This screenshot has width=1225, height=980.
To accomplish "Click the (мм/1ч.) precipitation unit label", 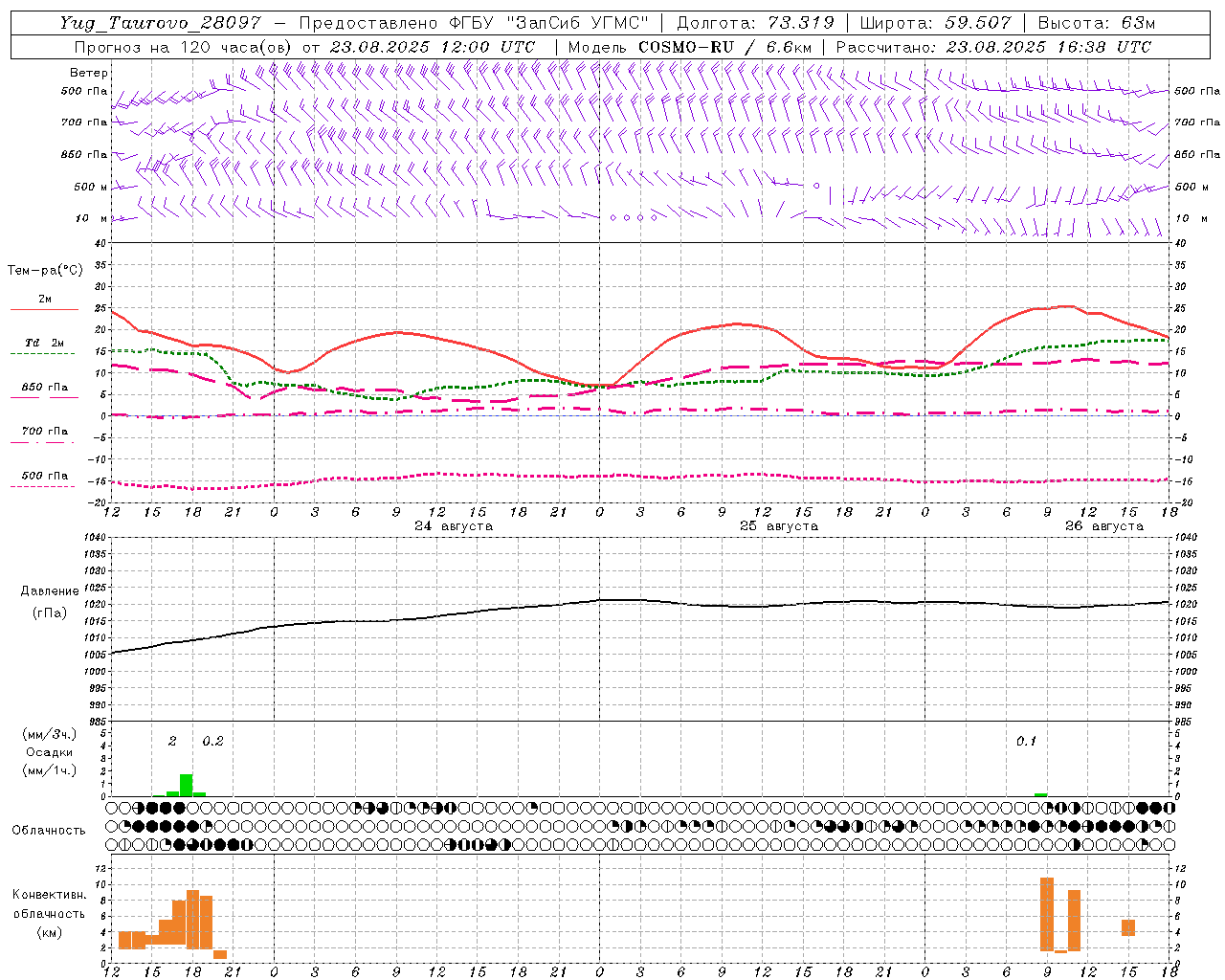I will [x=50, y=770].
